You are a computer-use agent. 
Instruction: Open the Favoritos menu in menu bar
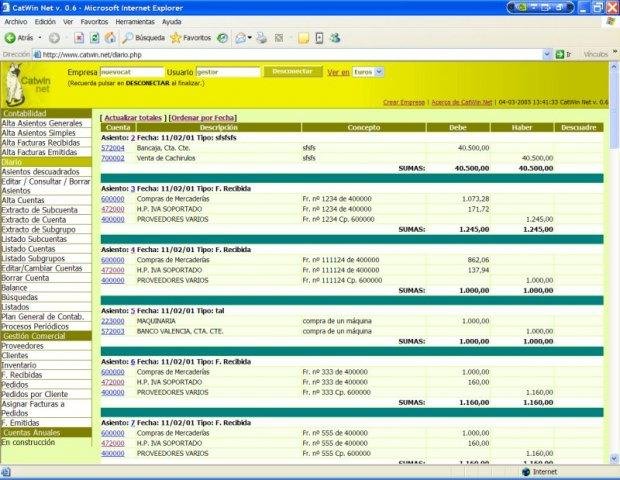coord(94,22)
